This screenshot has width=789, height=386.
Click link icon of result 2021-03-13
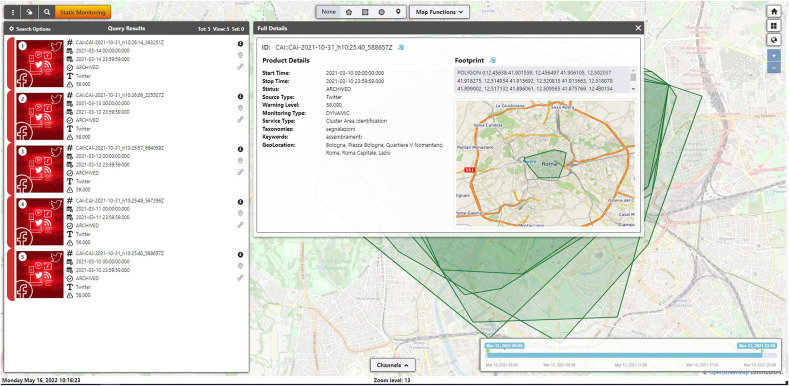tap(241, 120)
